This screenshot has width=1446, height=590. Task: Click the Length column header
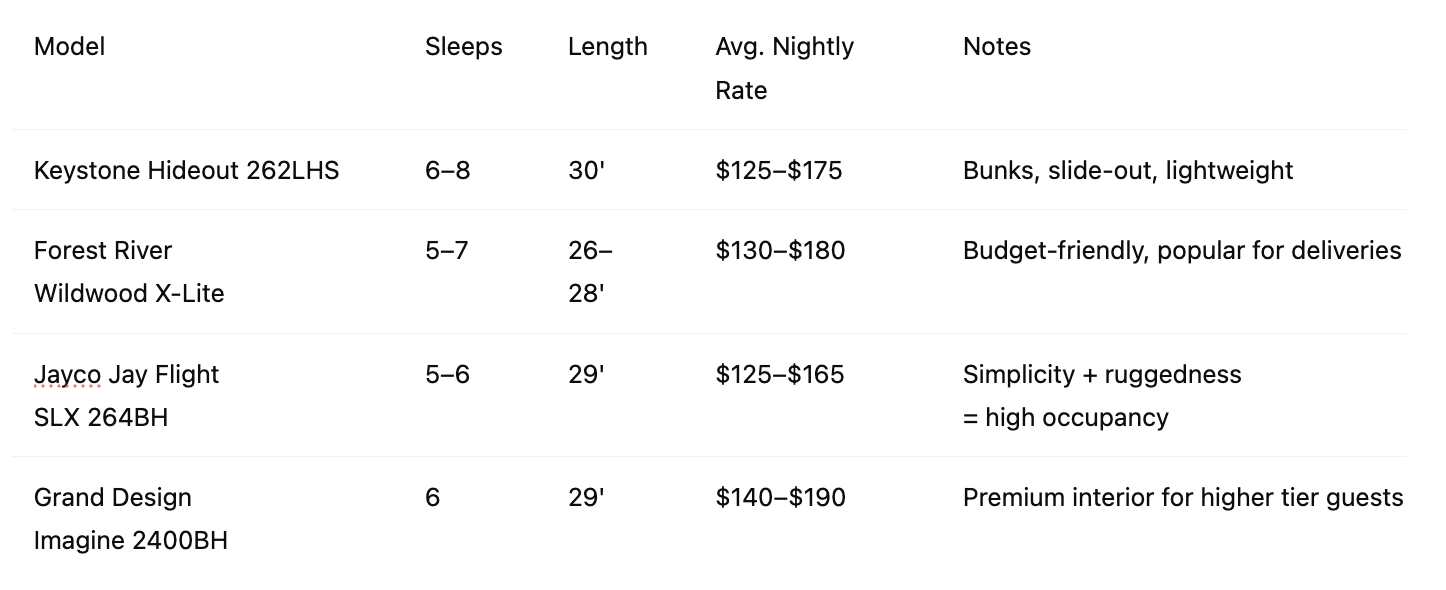(608, 47)
